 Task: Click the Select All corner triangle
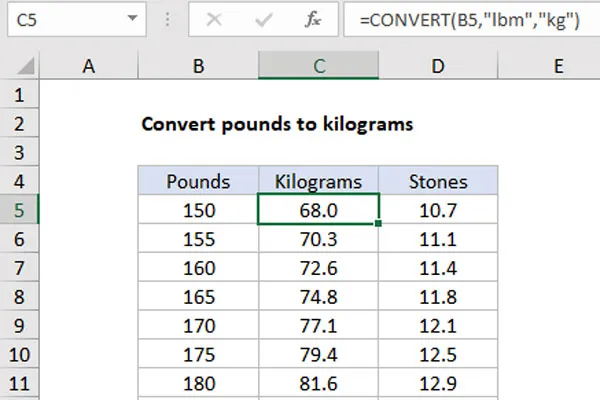click(x=26, y=65)
